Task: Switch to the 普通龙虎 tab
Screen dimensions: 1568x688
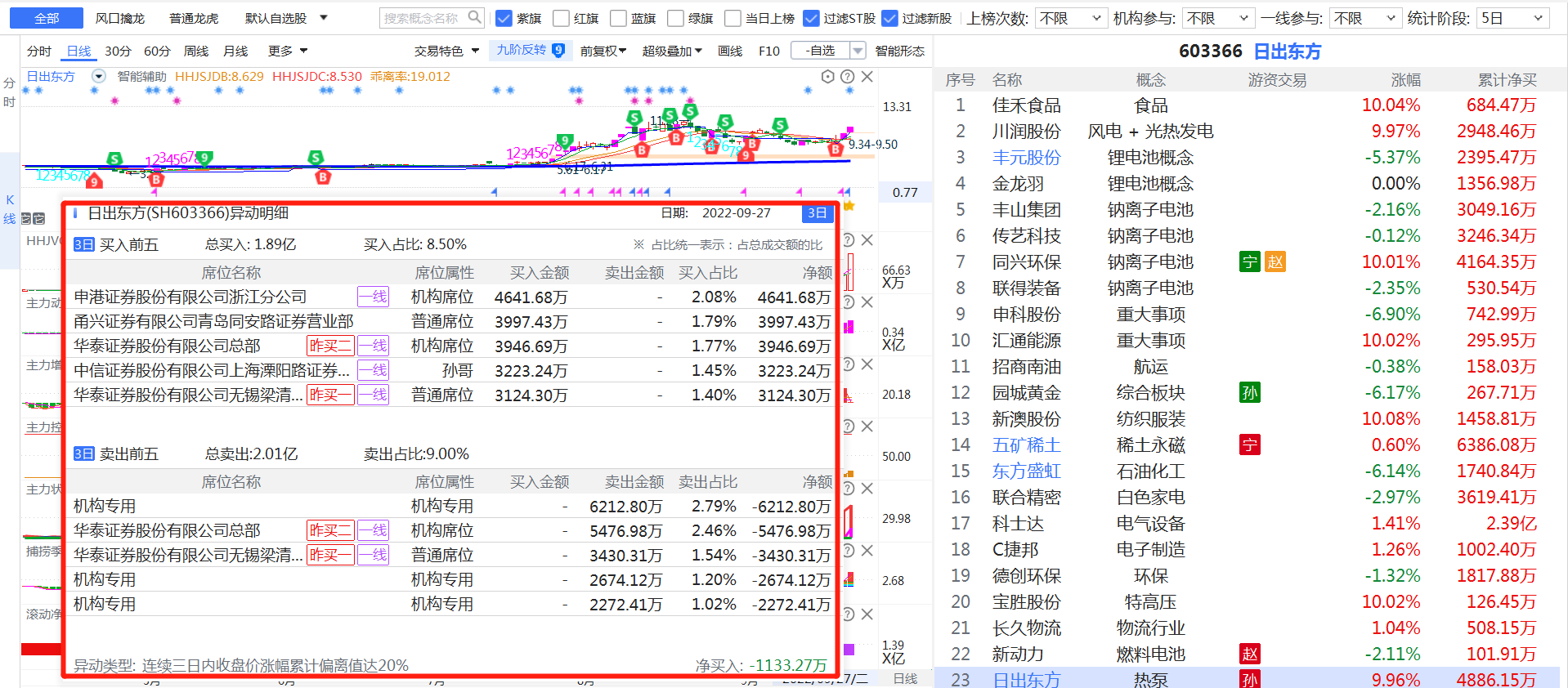Action: point(194,18)
